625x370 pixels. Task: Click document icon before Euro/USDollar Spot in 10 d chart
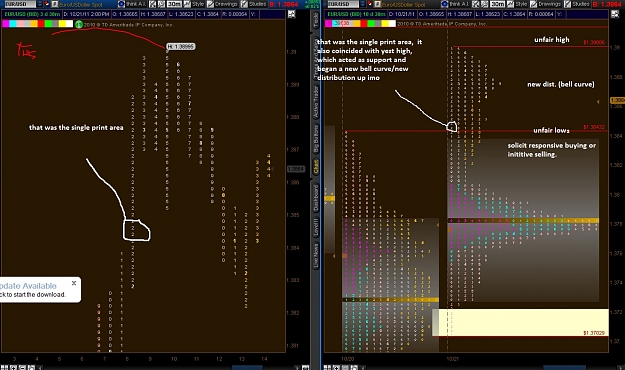[x=377, y=4]
